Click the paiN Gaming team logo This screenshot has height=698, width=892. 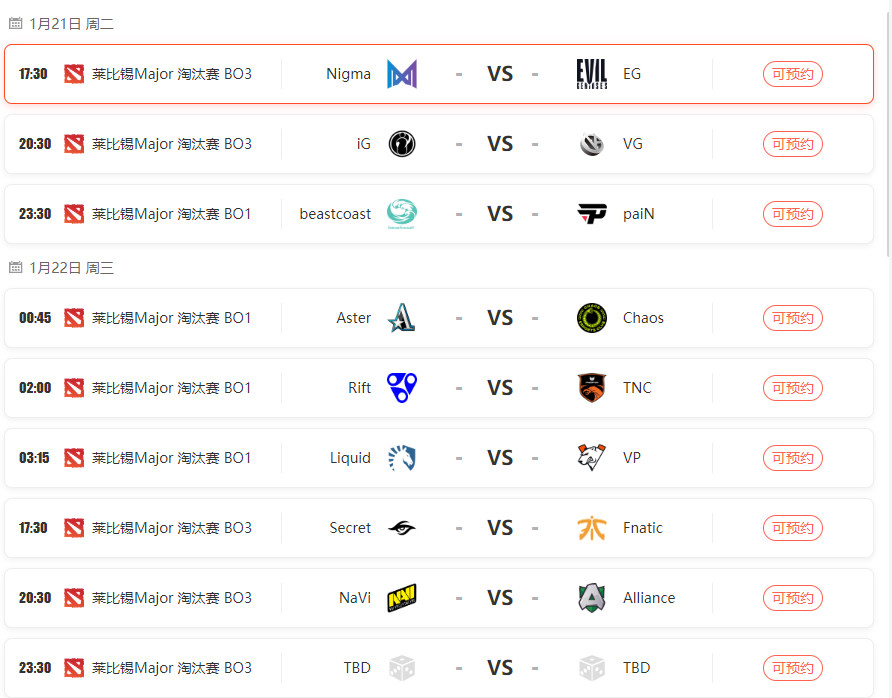click(591, 213)
